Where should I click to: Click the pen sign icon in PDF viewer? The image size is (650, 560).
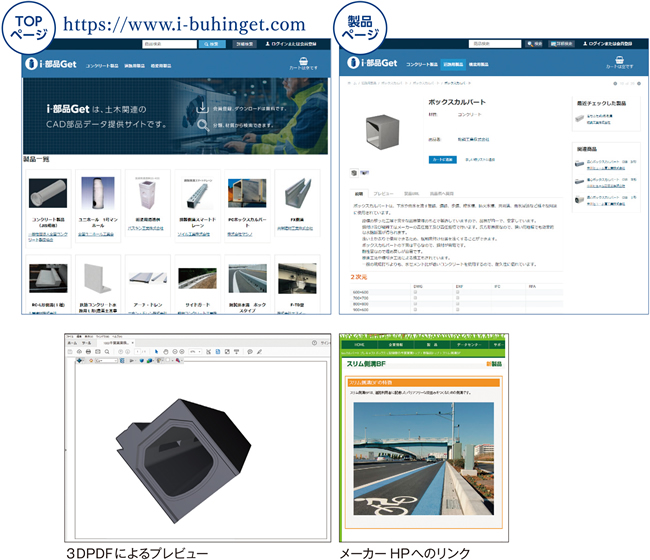pos(259,352)
